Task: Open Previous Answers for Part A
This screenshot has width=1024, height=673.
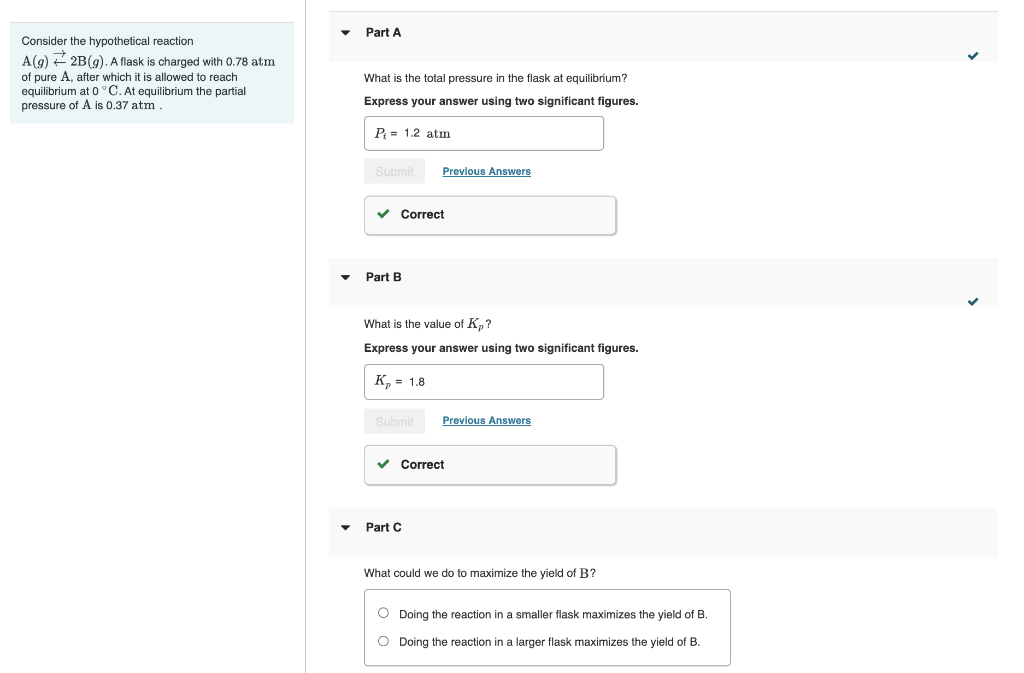Action: click(486, 172)
